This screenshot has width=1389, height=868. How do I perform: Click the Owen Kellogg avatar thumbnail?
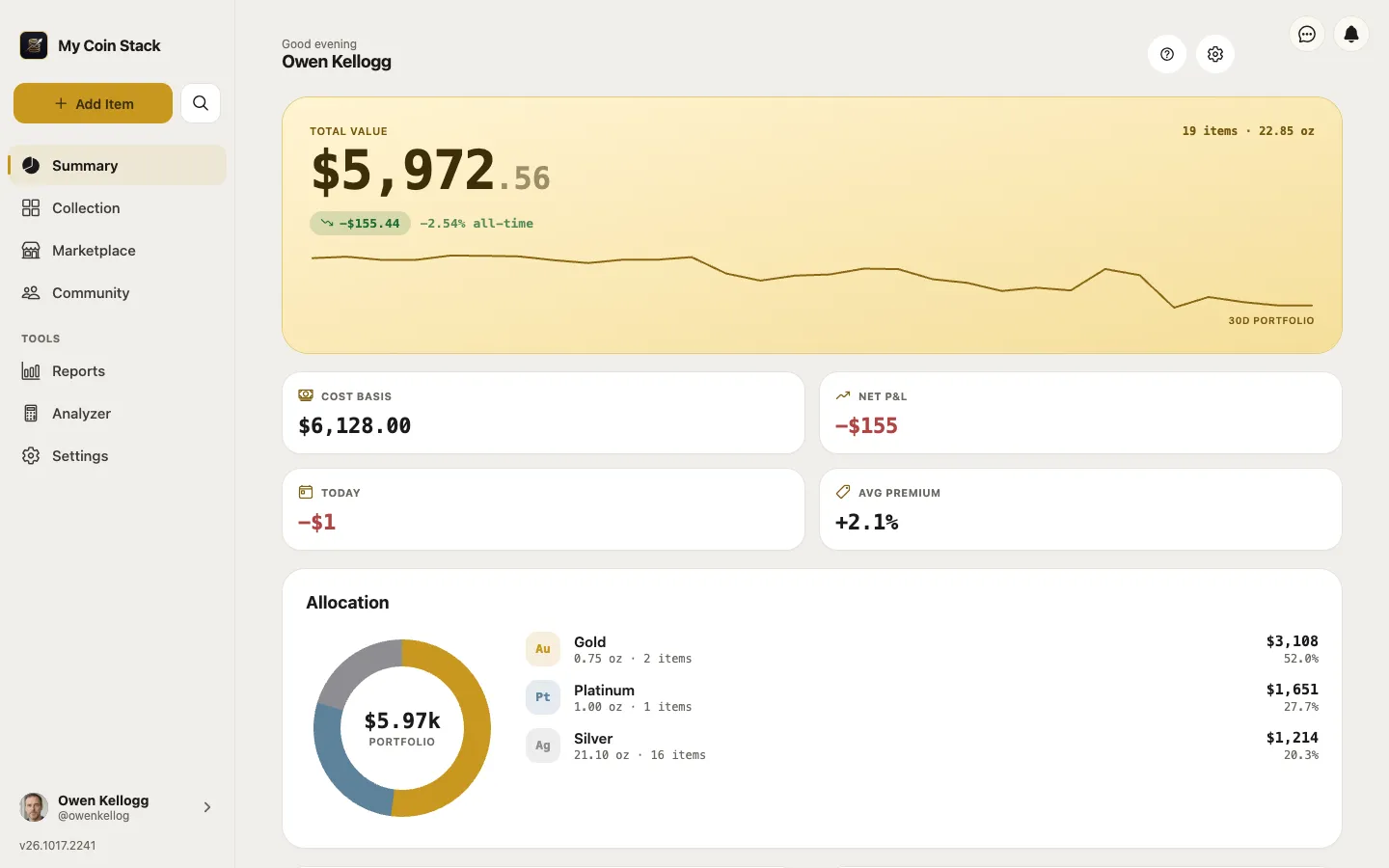click(34, 807)
